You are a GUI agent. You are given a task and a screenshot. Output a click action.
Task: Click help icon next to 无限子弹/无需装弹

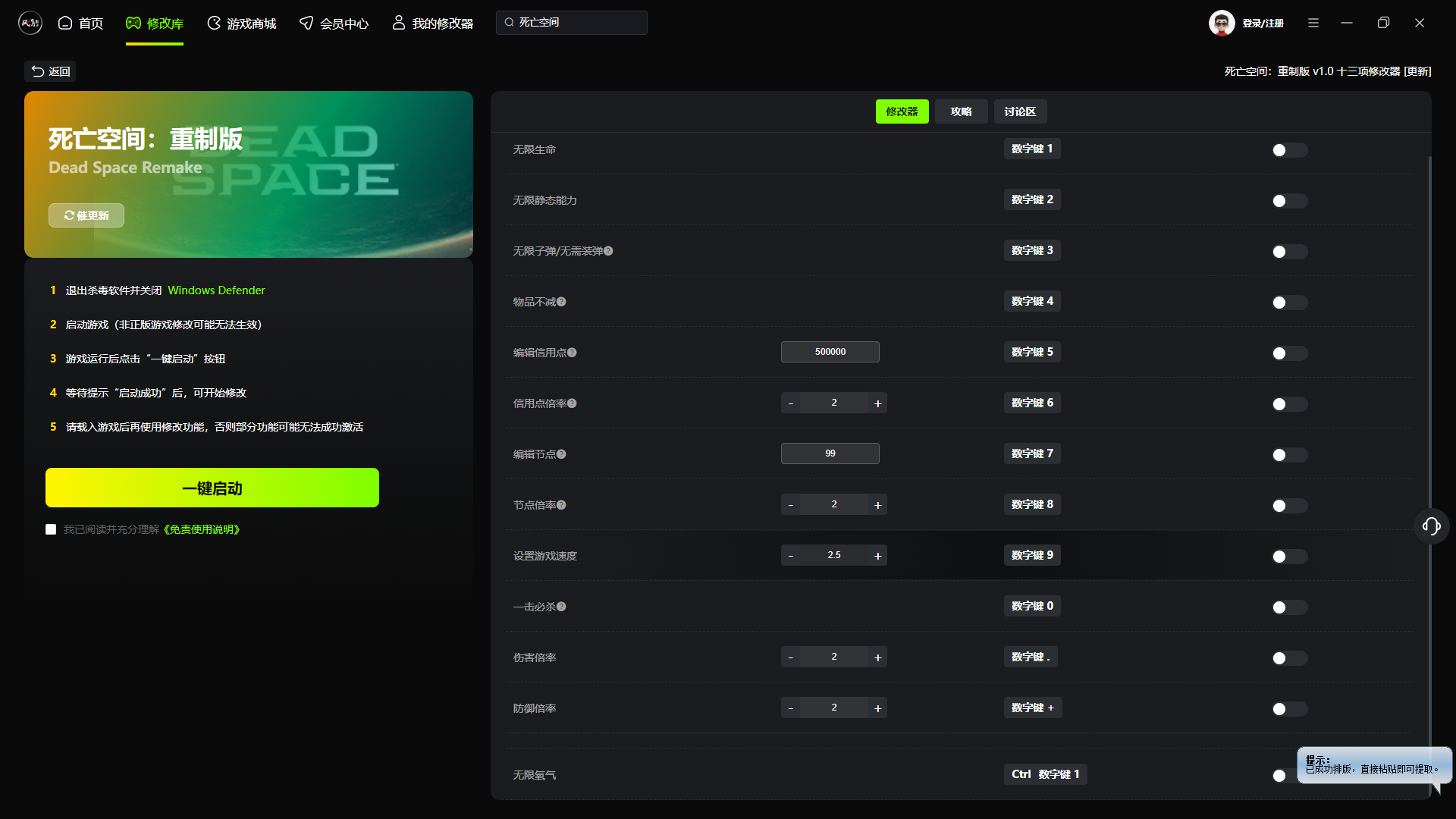pos(608,251)
